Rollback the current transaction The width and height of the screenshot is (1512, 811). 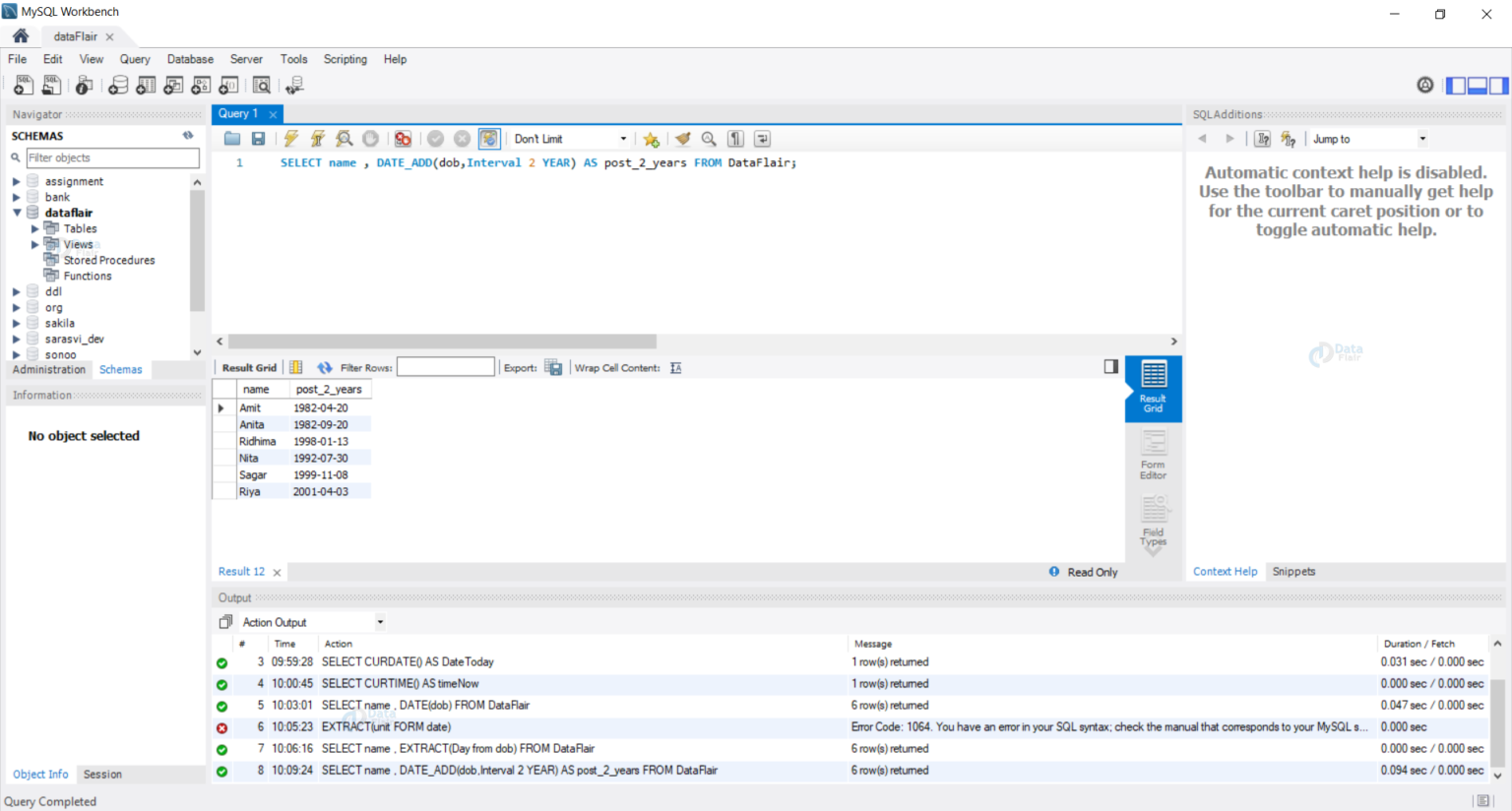462,139
